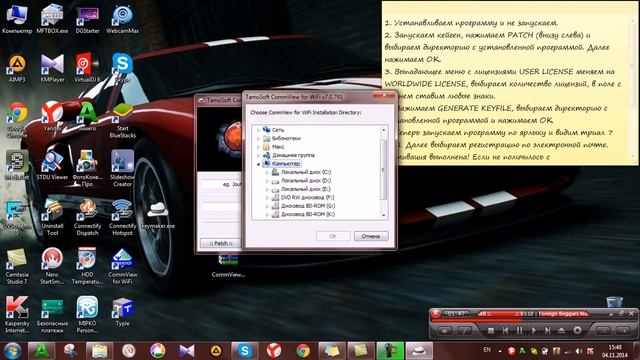640x360 pixels.
Task: Open the Recycle Bin on the desktop
Action: pyautogui.click(x=614, y=302)
